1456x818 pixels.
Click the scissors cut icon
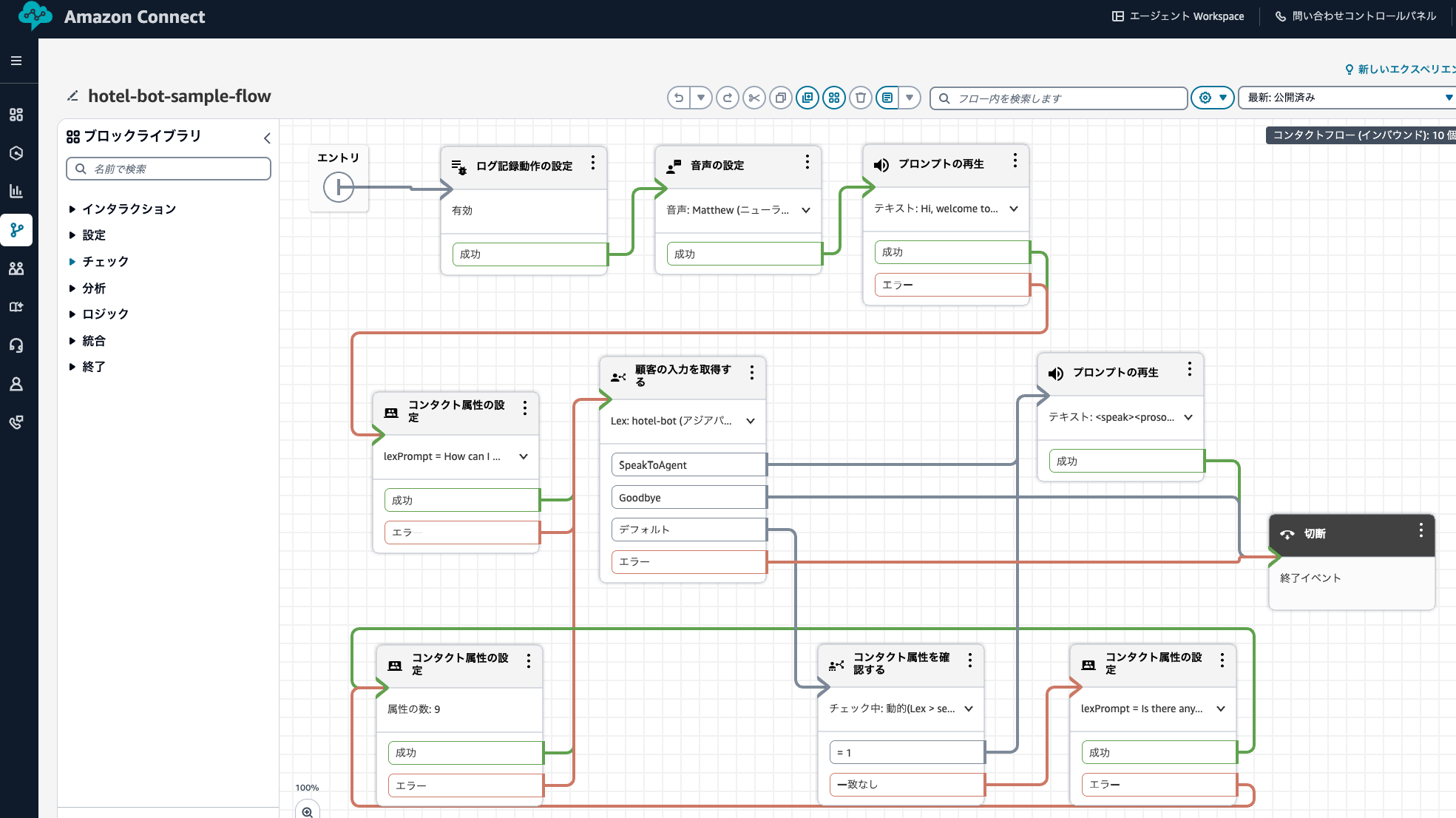coord(754,98)
